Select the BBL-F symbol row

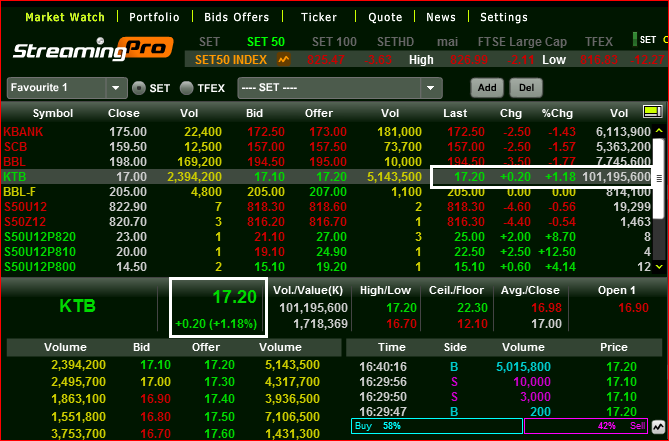tap(327, 192)
